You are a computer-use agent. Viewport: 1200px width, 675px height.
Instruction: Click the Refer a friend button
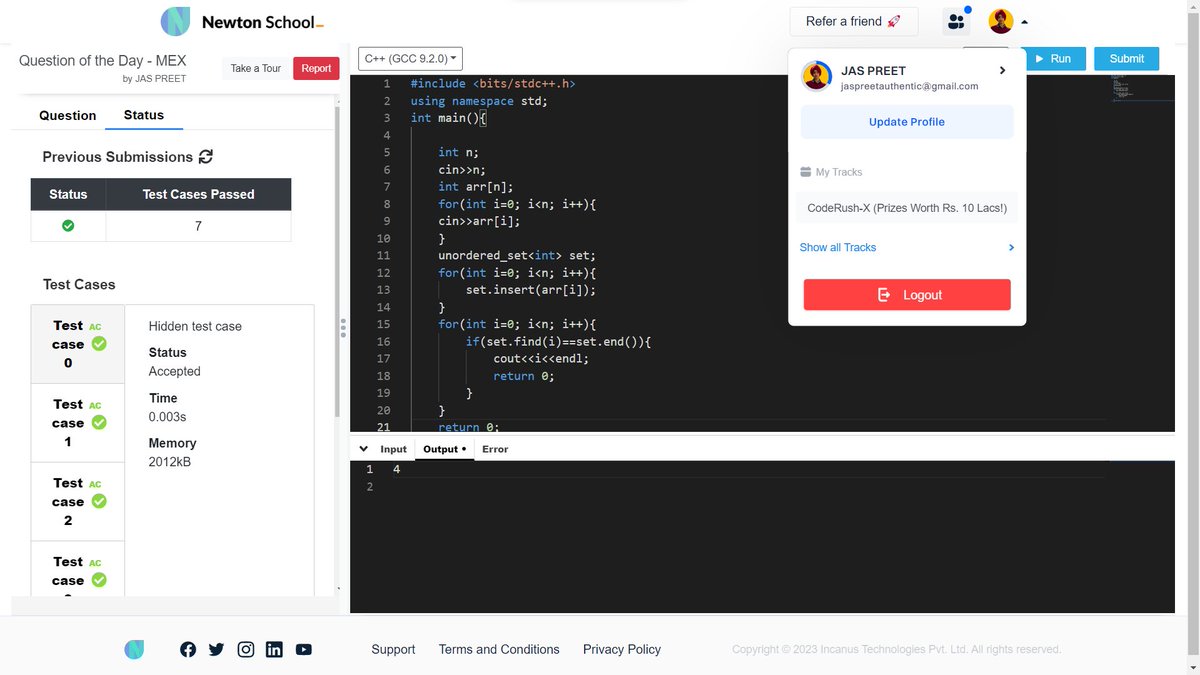(853, 21)
